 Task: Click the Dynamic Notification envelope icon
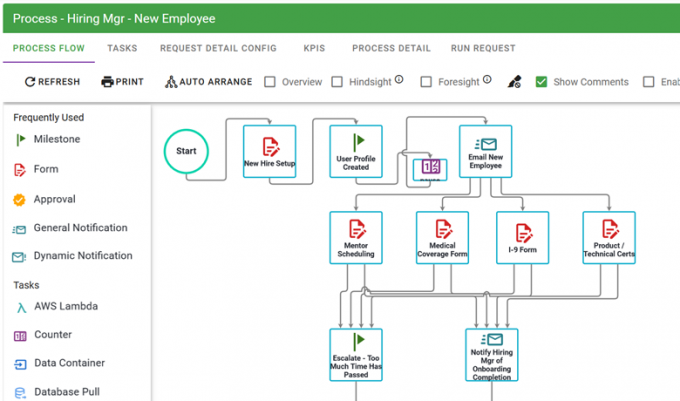click(20, 256)
